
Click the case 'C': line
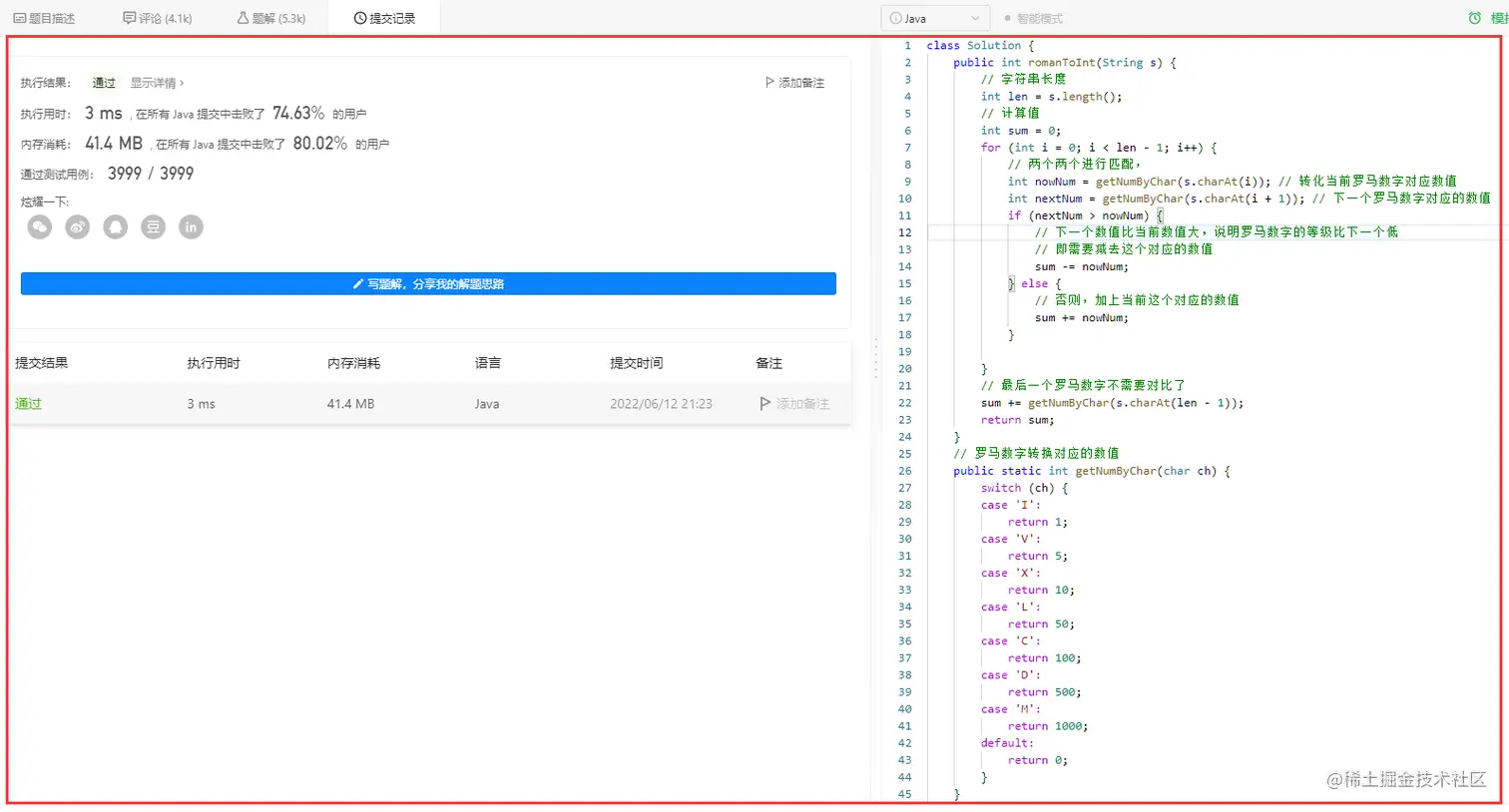click(x=1010, y=641)
